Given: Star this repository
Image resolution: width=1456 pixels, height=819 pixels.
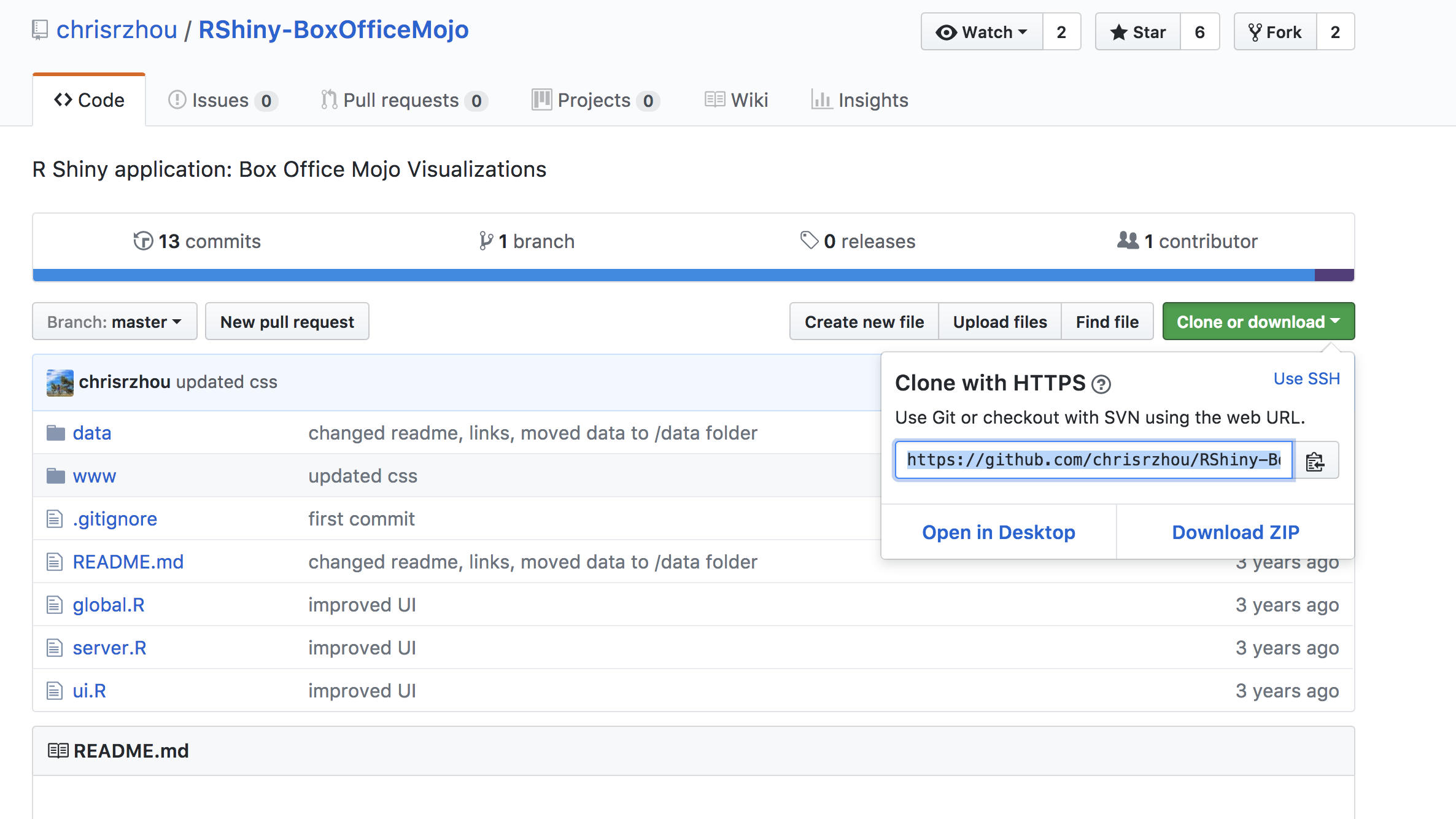Looking at the screenshot, I should 1138,32.
